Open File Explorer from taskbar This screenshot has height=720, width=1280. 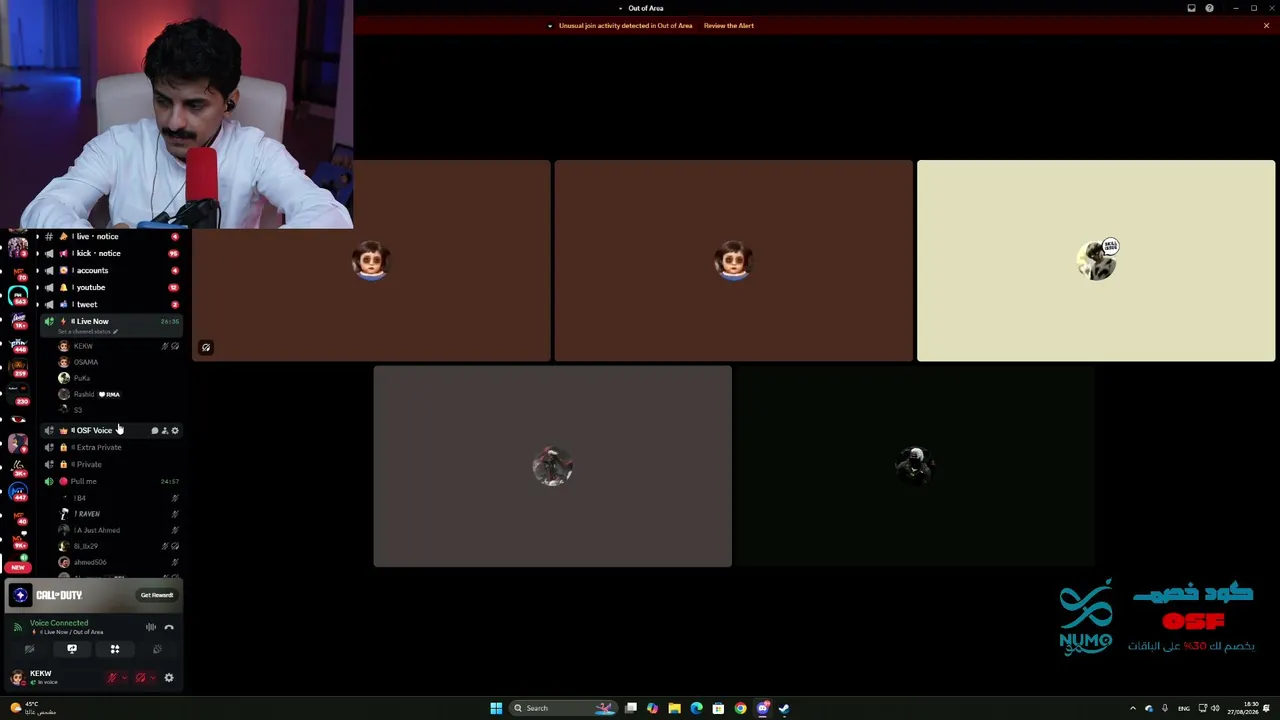pos(674,708)
